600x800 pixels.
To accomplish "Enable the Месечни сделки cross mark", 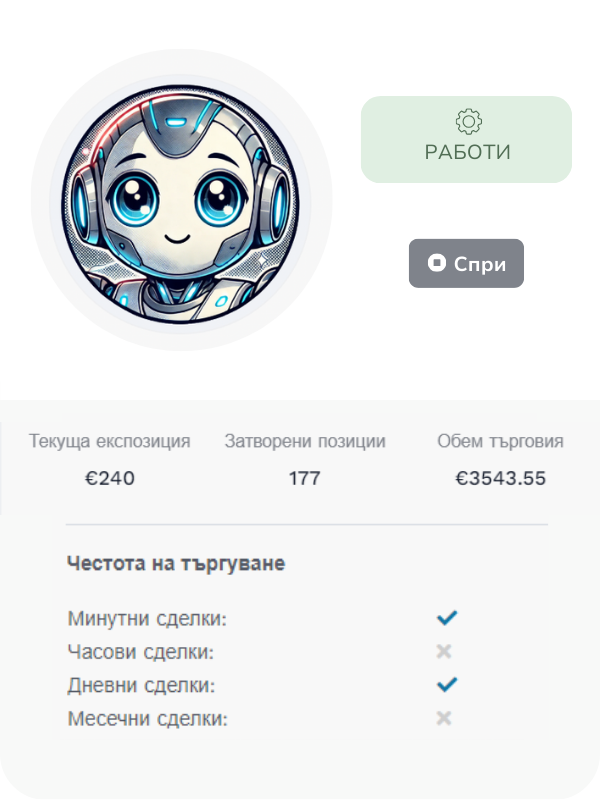I will [x=445, y=718].
